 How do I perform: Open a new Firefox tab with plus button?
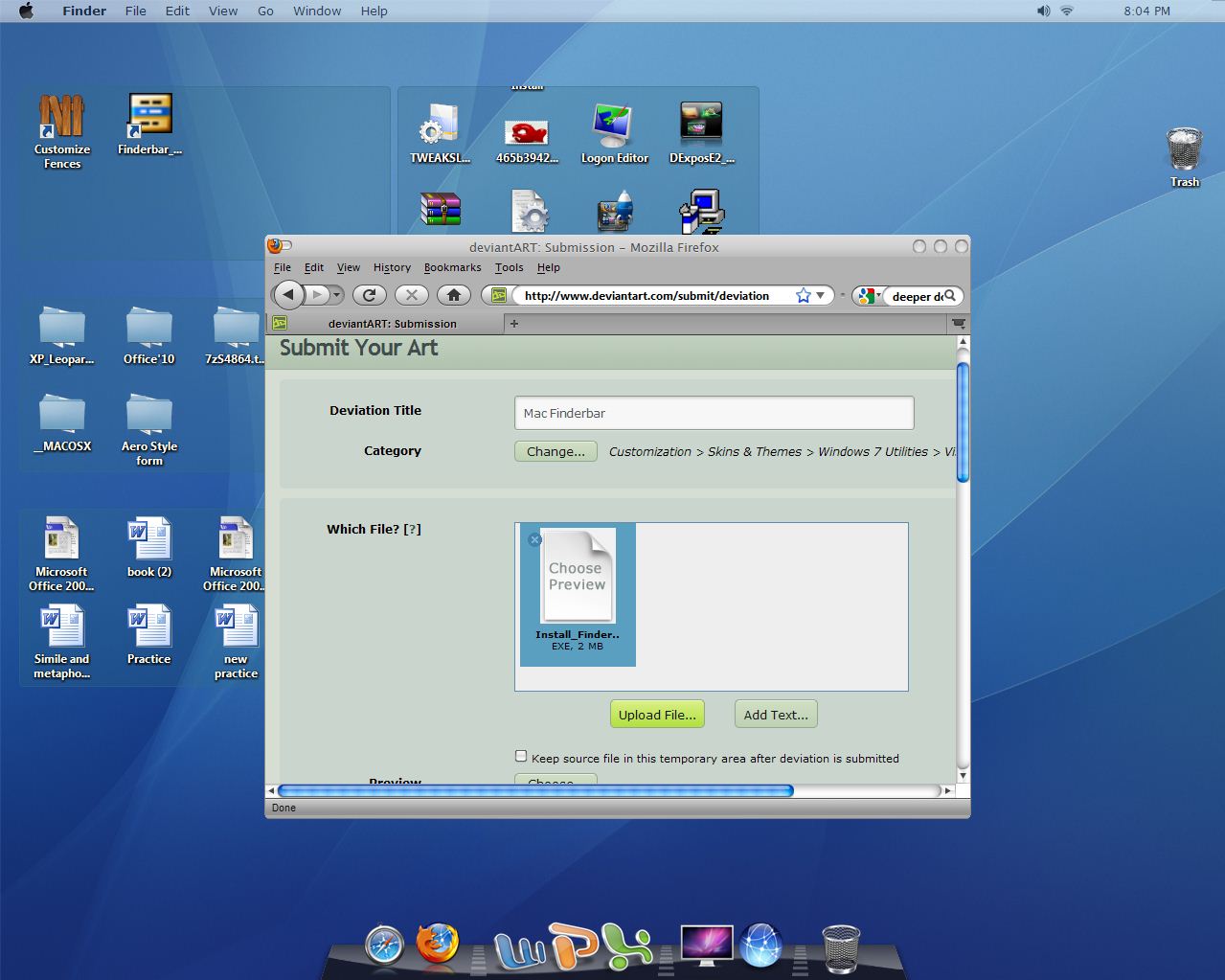[x=514, y=324]
